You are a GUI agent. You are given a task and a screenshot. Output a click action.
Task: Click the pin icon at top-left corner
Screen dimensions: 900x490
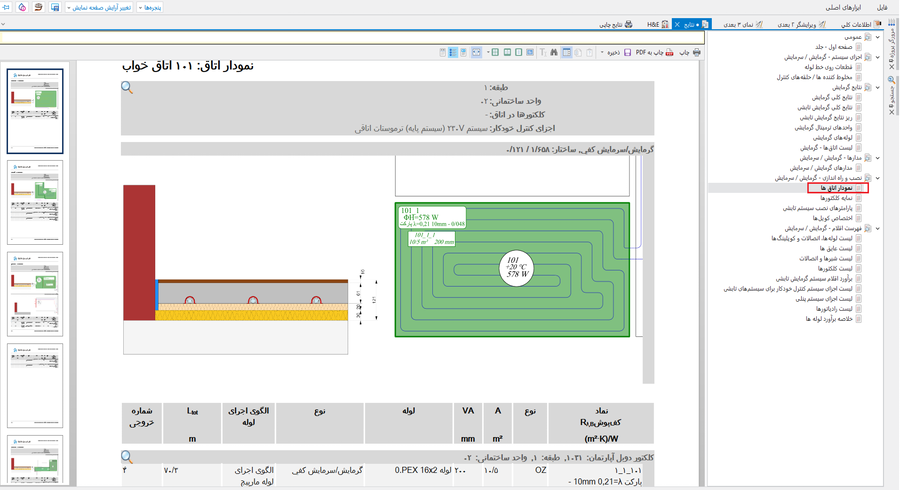6,7
